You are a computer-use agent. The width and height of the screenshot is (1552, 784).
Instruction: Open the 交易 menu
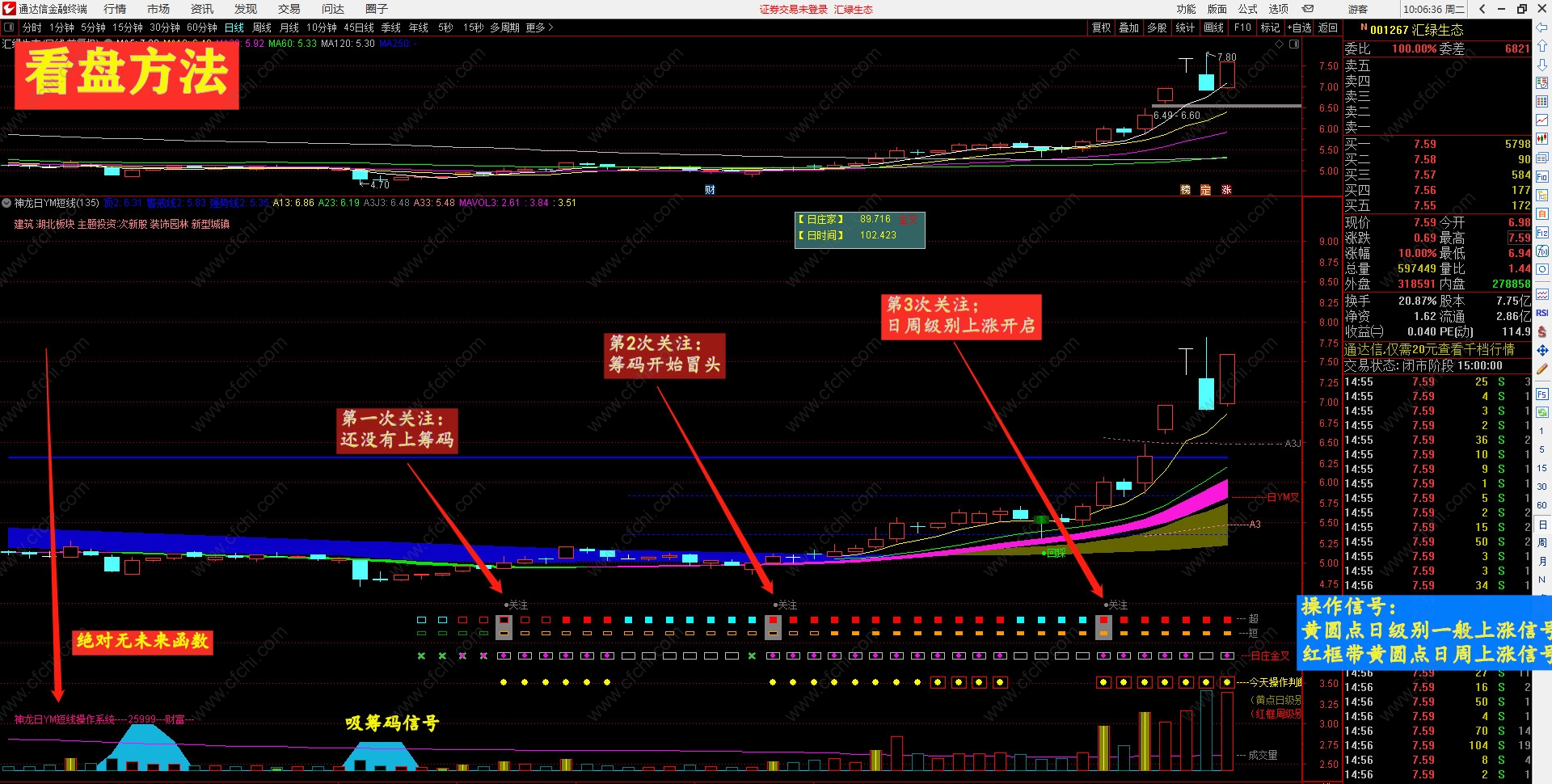(289, 9)
